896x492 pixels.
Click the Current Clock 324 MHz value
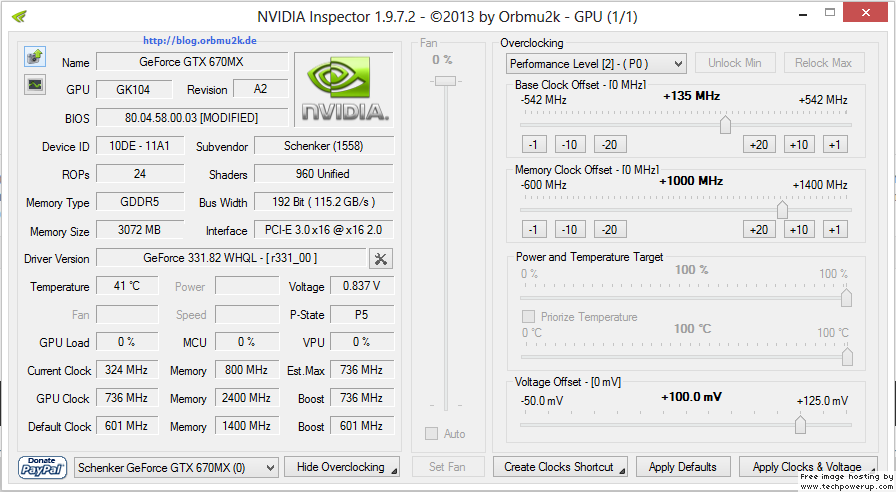tap(127, 370)
